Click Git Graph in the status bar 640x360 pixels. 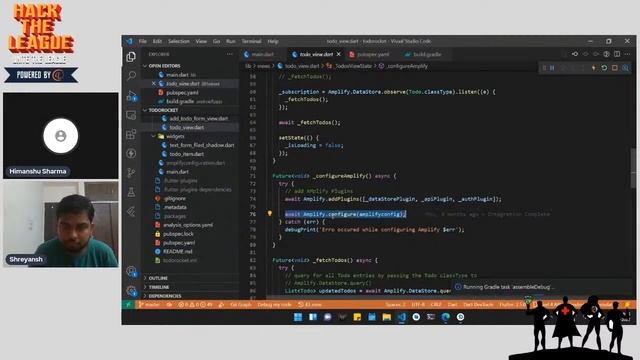(x=240, y=304)
